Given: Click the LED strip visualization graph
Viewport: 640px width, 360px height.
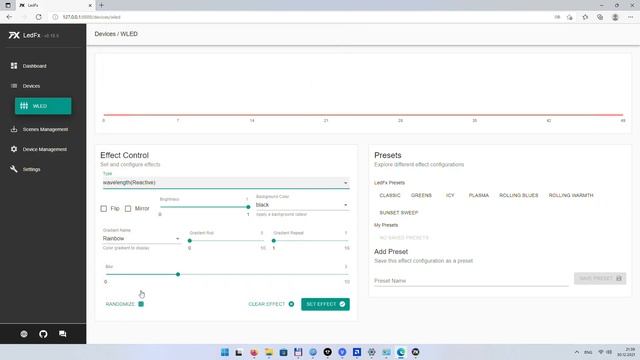Looking at the screenshot, I should pos(363,93).
